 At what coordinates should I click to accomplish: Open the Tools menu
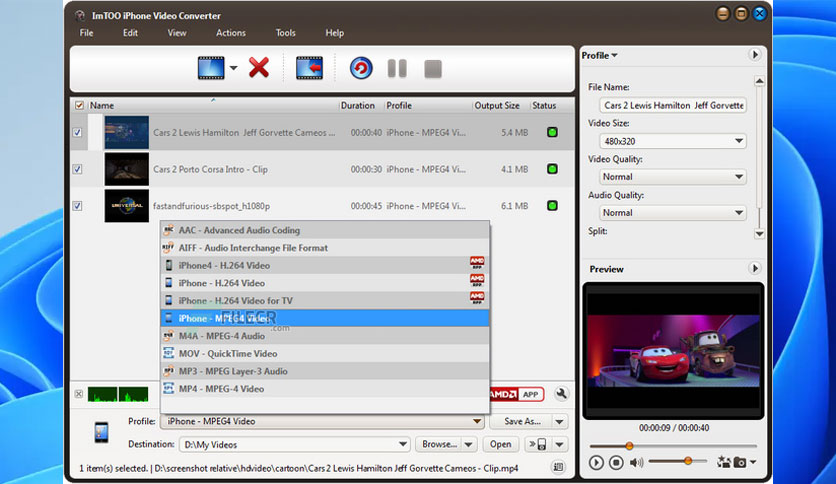[285, 33]
